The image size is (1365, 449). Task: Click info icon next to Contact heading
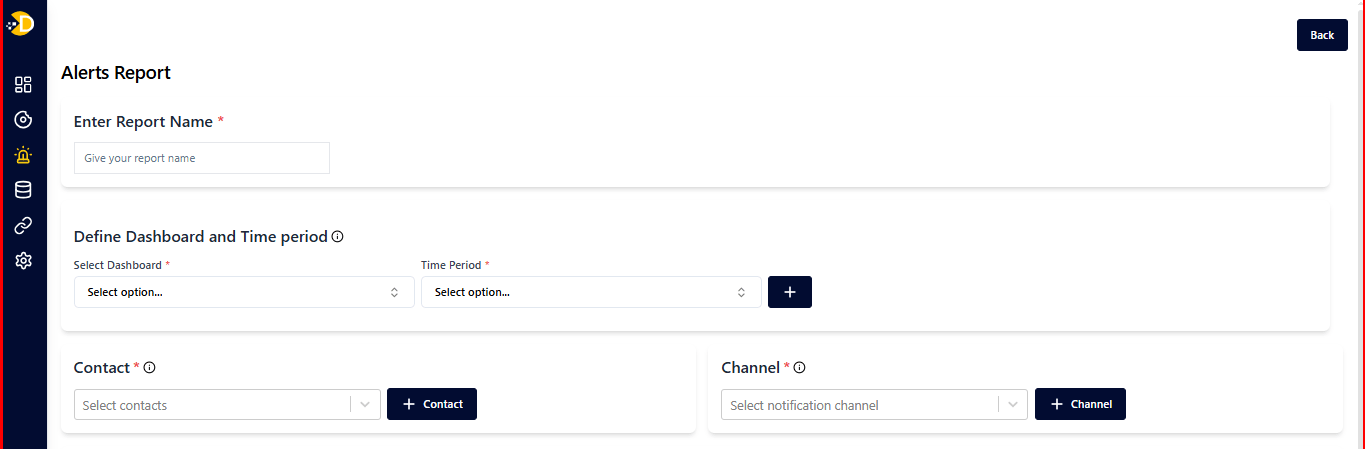150,368
